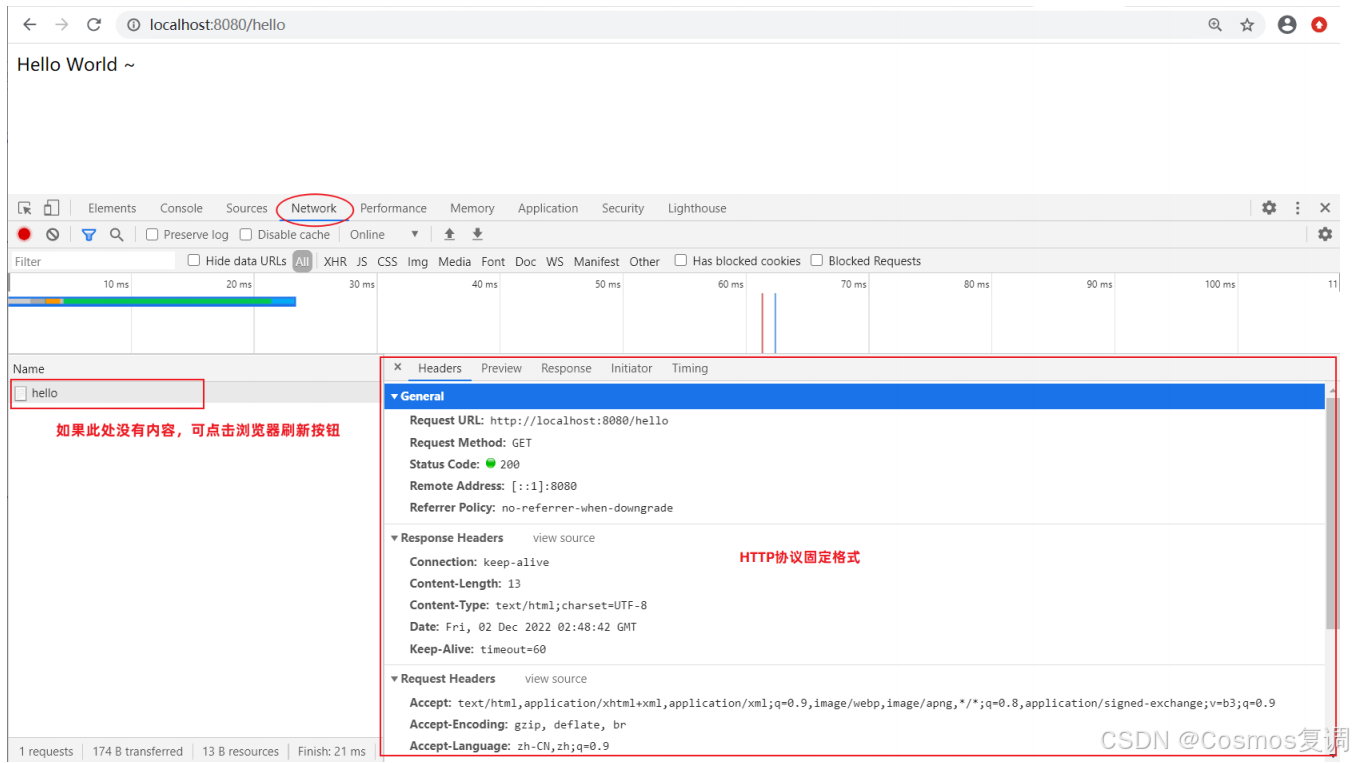This screenshot has width=1354, height=763.
Task: Open the Lighthouse tab
Action: (697, 208)
